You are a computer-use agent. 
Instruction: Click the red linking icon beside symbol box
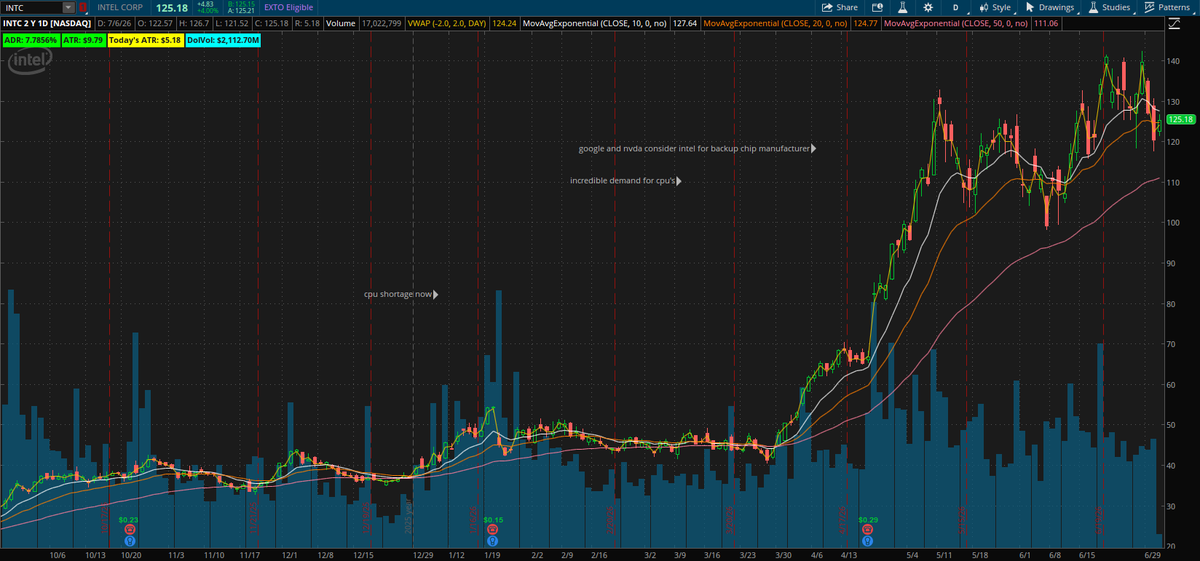83,7
